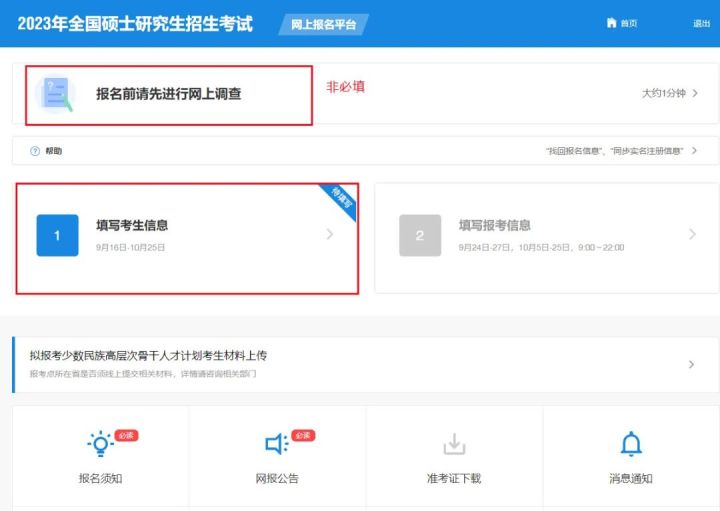Go to 首页 in top navigation
Image resolution: width=720 pixels, height=511 pixels.
pyautogui.click(x=628, y=23)
